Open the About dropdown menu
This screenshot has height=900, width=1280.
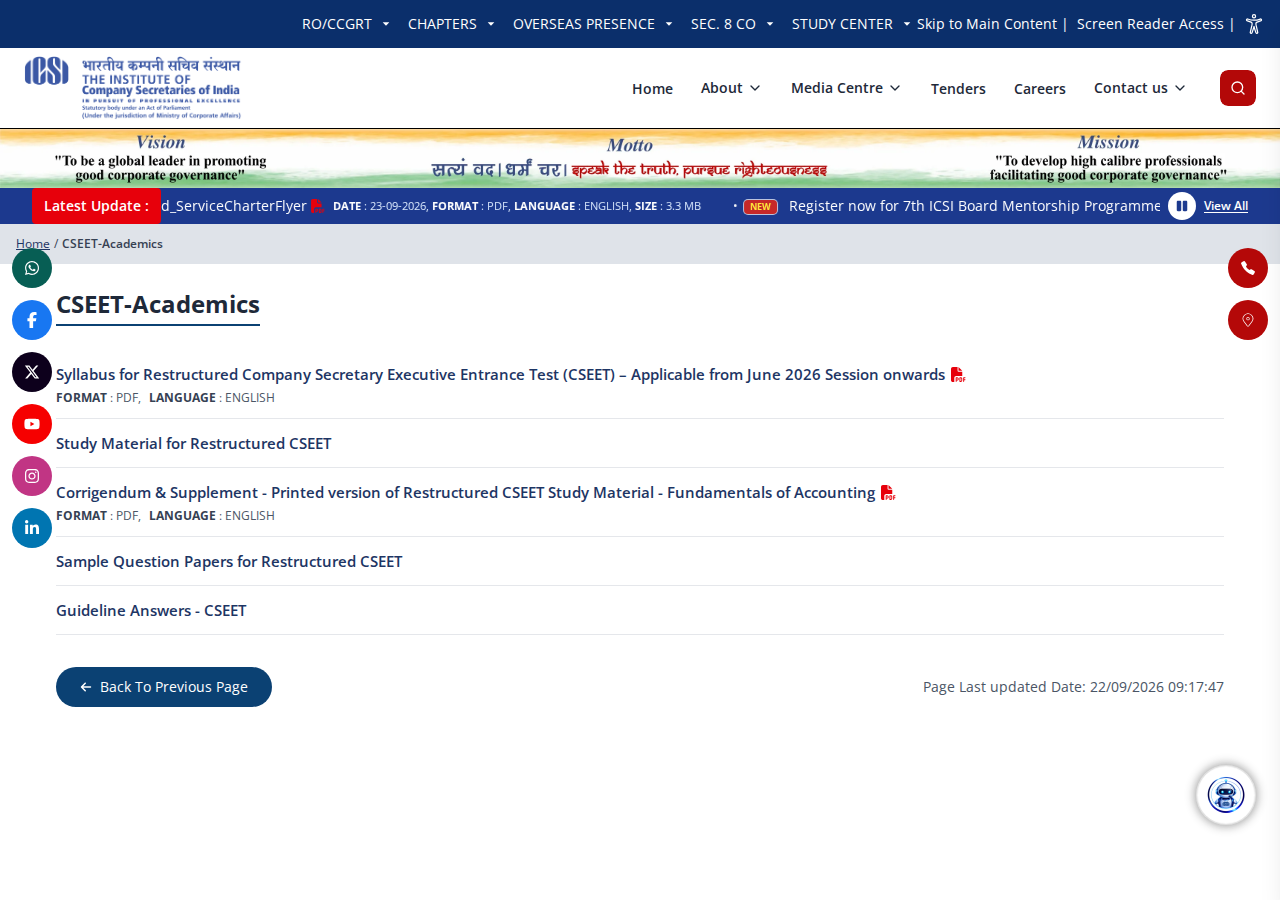click(x=731, y=88)
